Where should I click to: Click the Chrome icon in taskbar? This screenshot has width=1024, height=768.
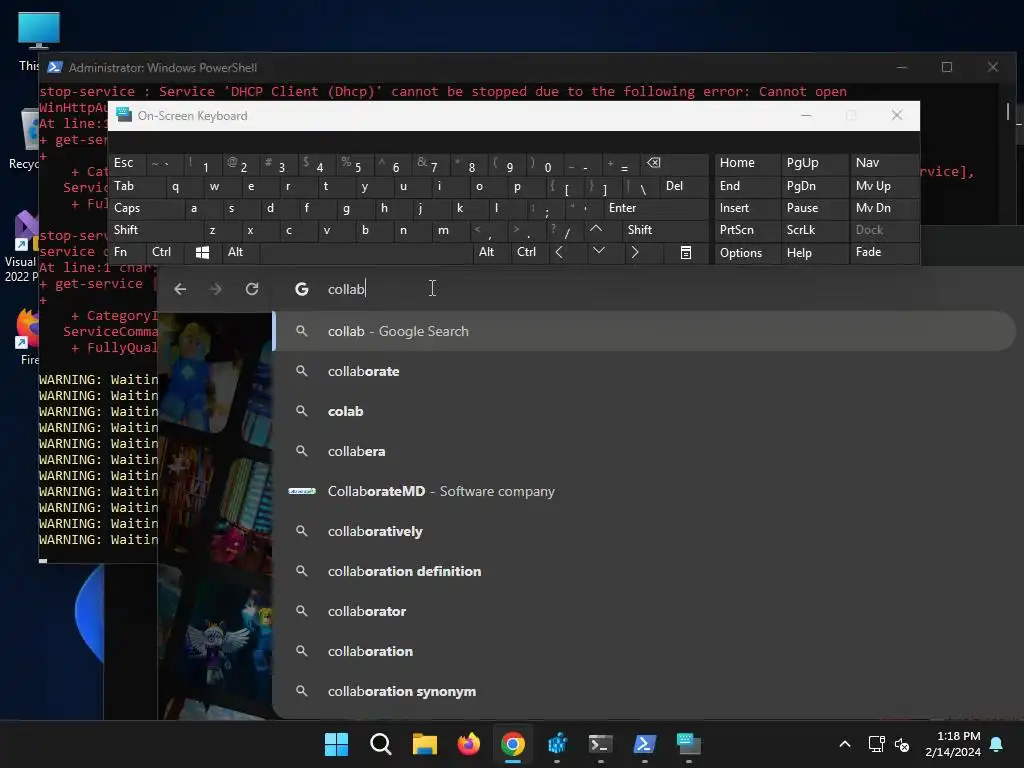(513, 744)
